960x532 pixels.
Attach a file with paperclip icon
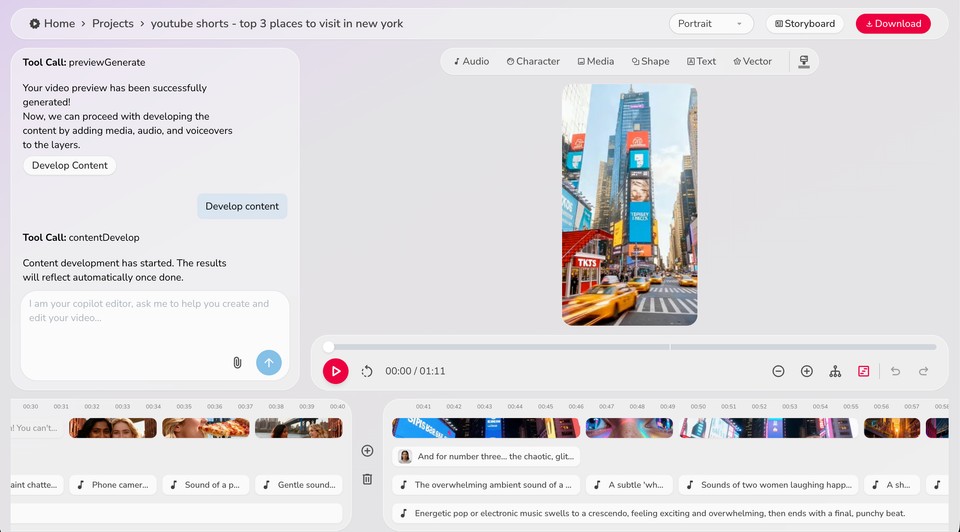pyautogui.click(x=237, y=362)
